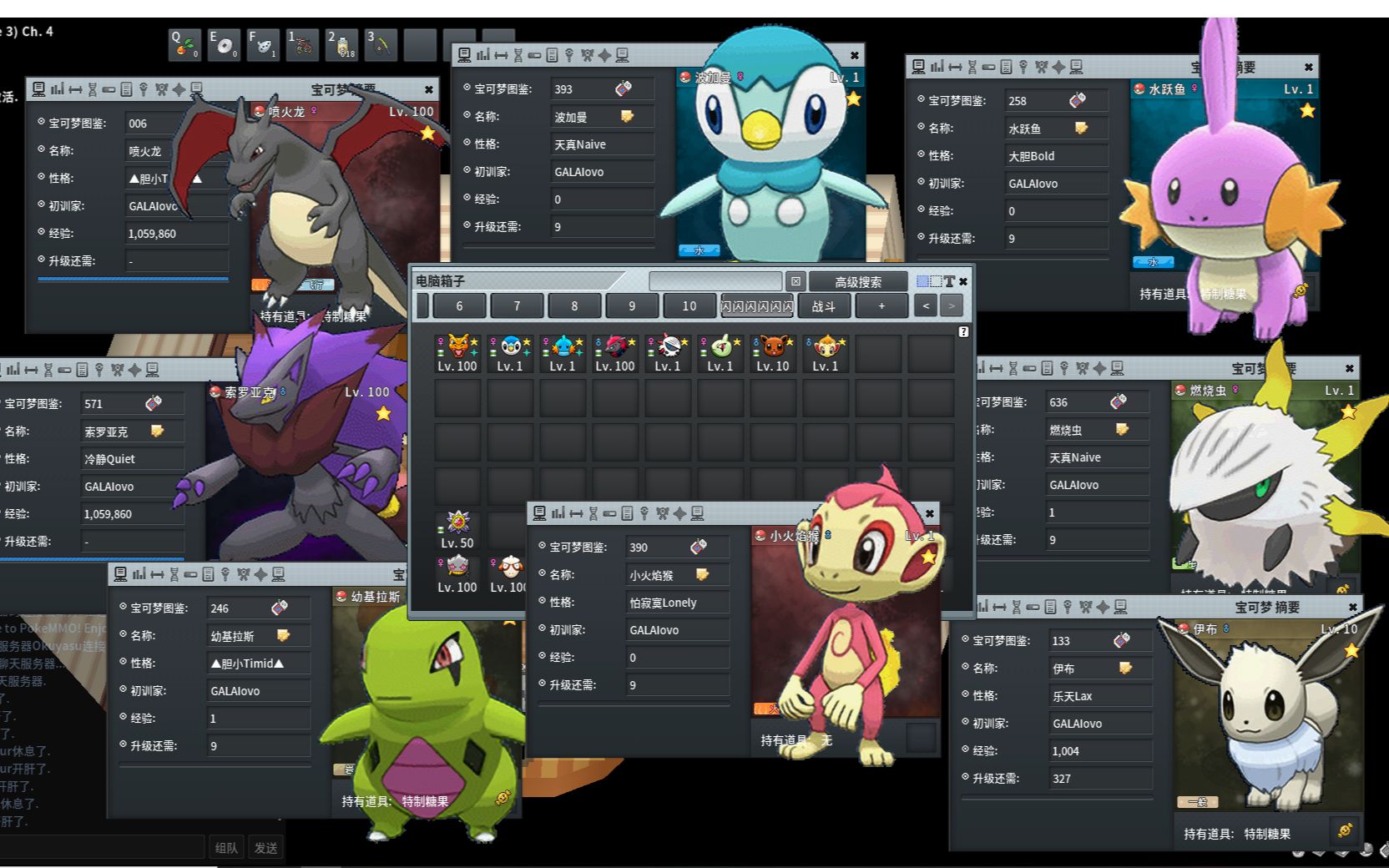Click the nickname edit icon beside 波加曼
This screenshot has width=1389, height=868.
coord(627,116)
